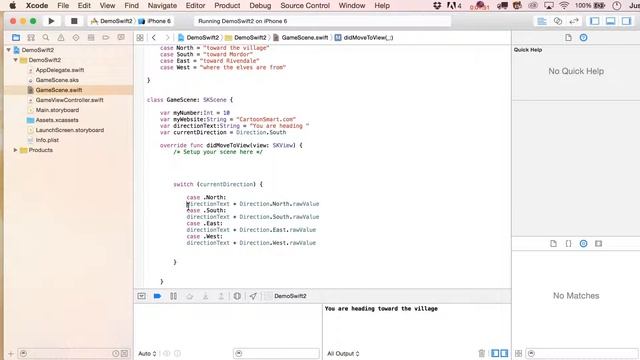
Task: Hide the debug area toggle icon
Action: click(x=142, y=296)
